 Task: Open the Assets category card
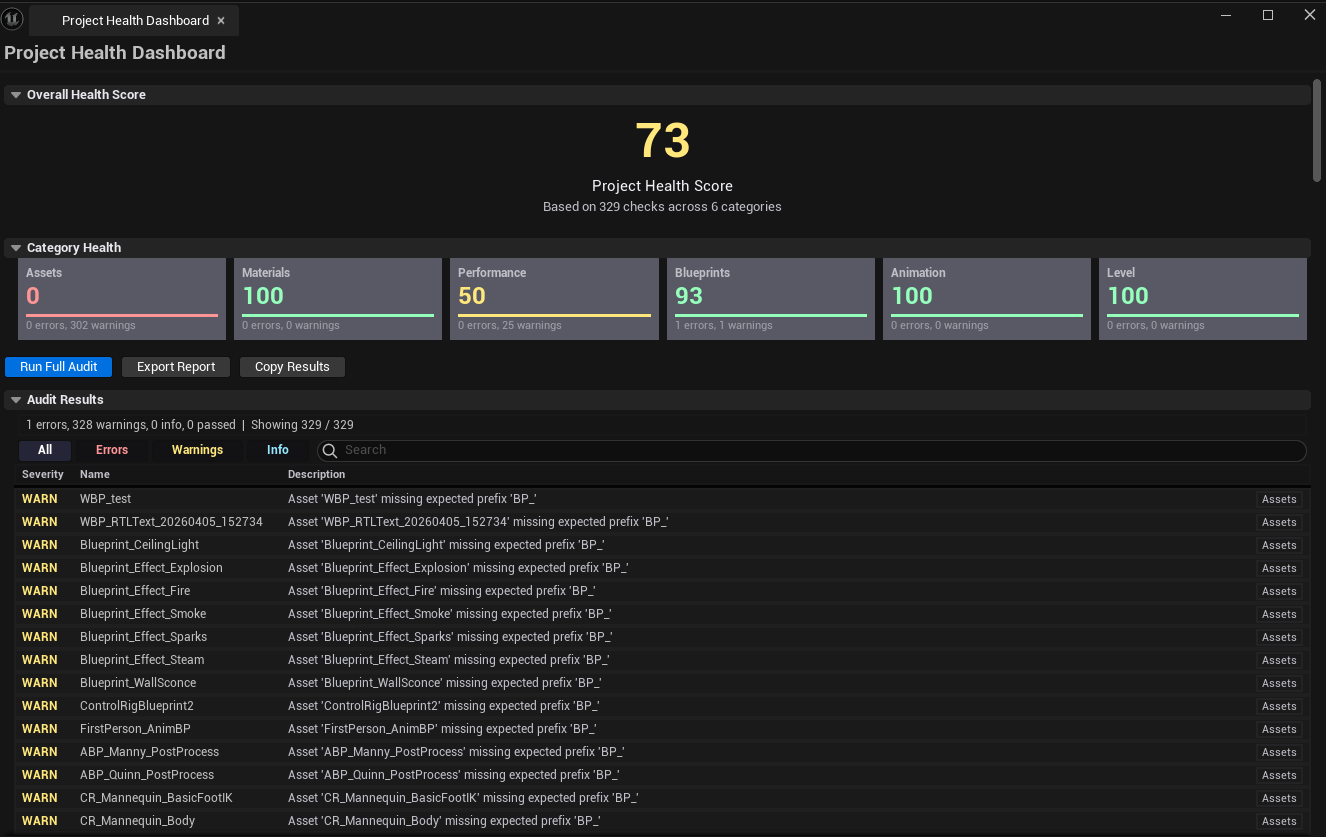coord(122,299)
